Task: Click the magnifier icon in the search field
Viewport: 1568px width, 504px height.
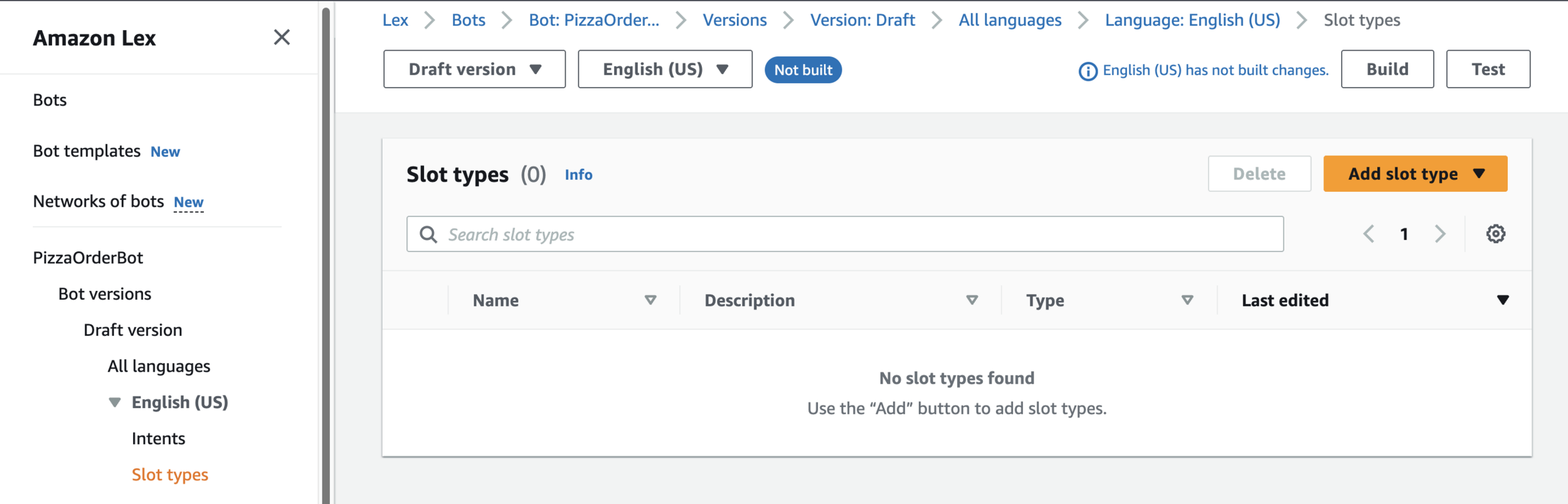Action: point(428,234)
